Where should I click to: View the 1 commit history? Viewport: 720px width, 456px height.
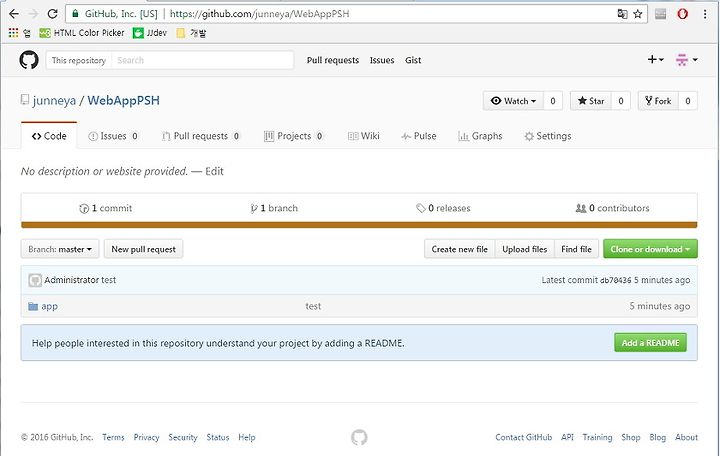click(106, 208)
